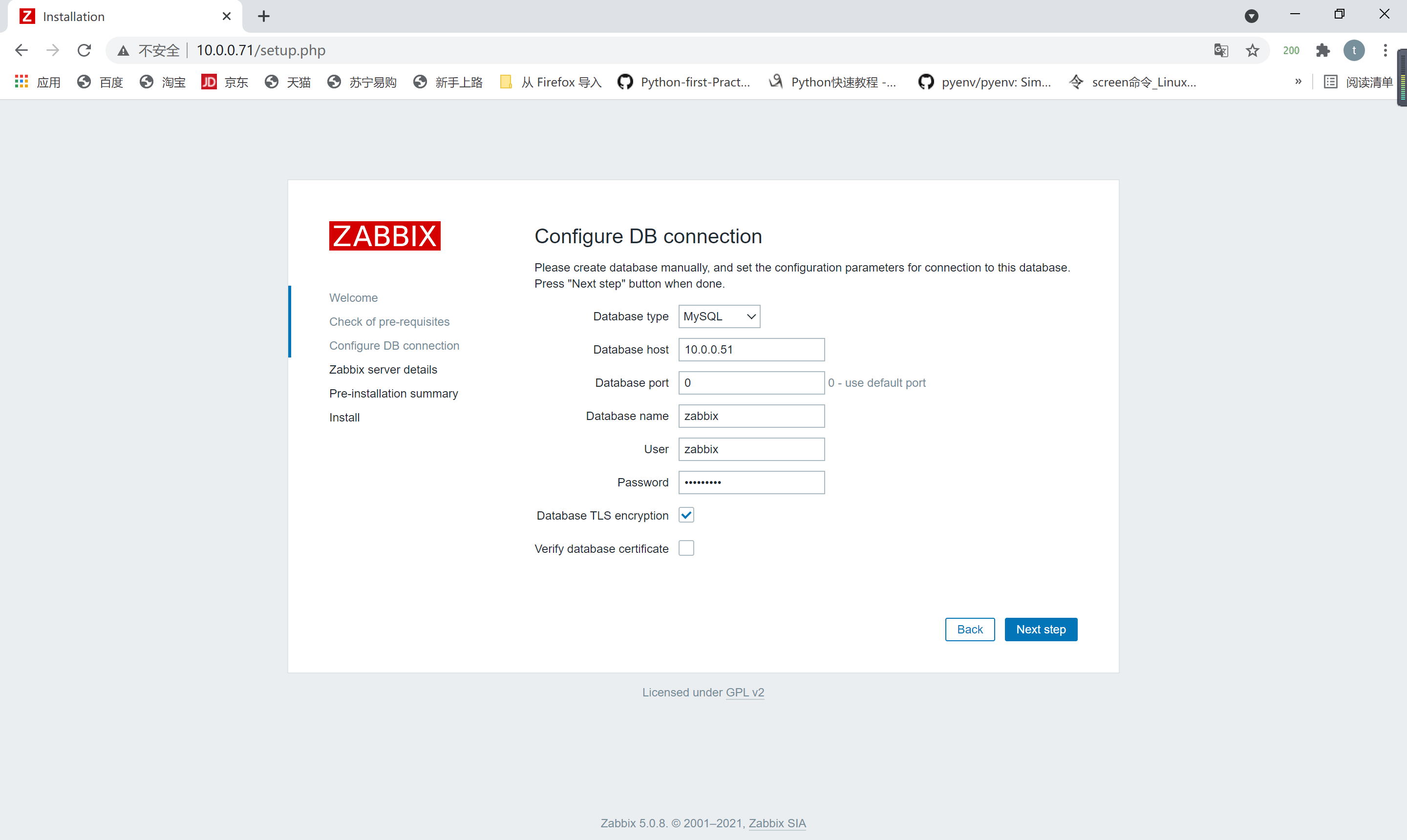
Task: Open the Database type dropdown
Action: coord(719,316)
